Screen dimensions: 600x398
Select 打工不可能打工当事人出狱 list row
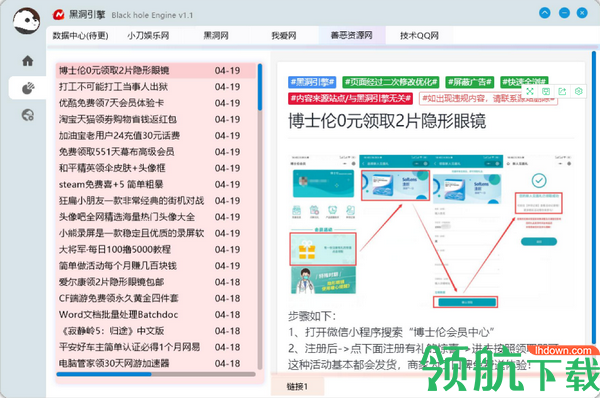pos(156,87)
